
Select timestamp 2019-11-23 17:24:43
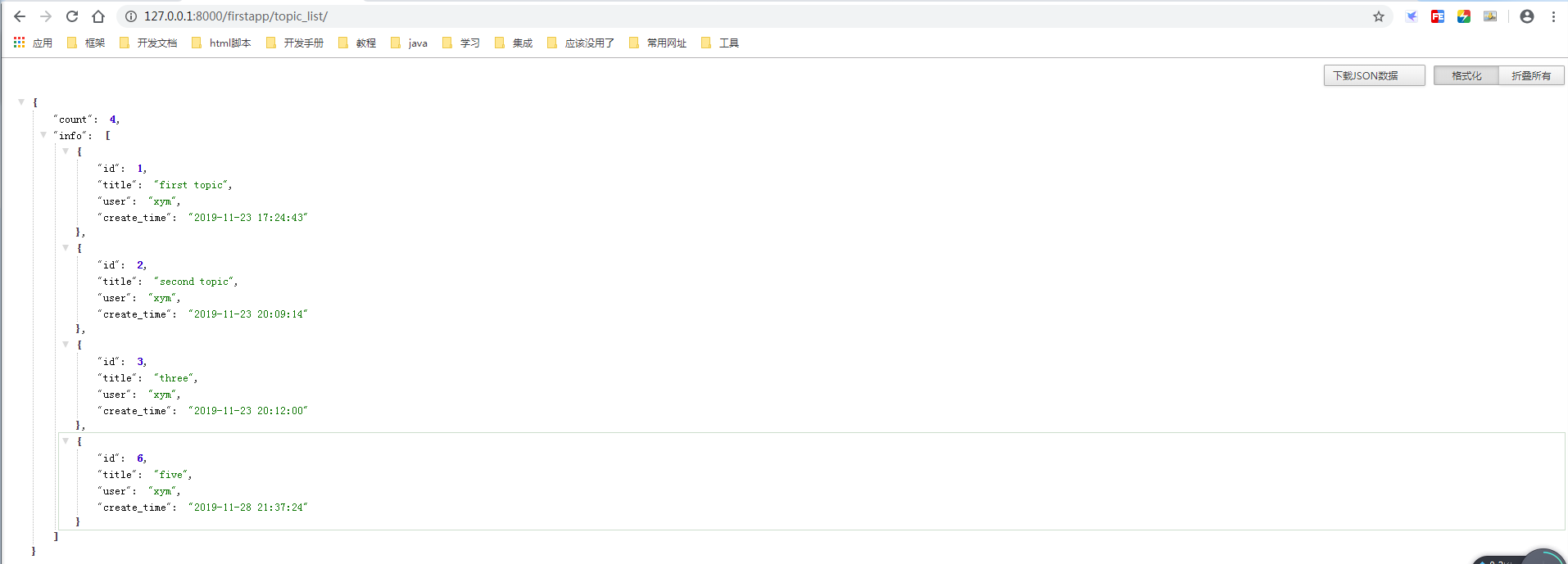click(x=248, y=218)
